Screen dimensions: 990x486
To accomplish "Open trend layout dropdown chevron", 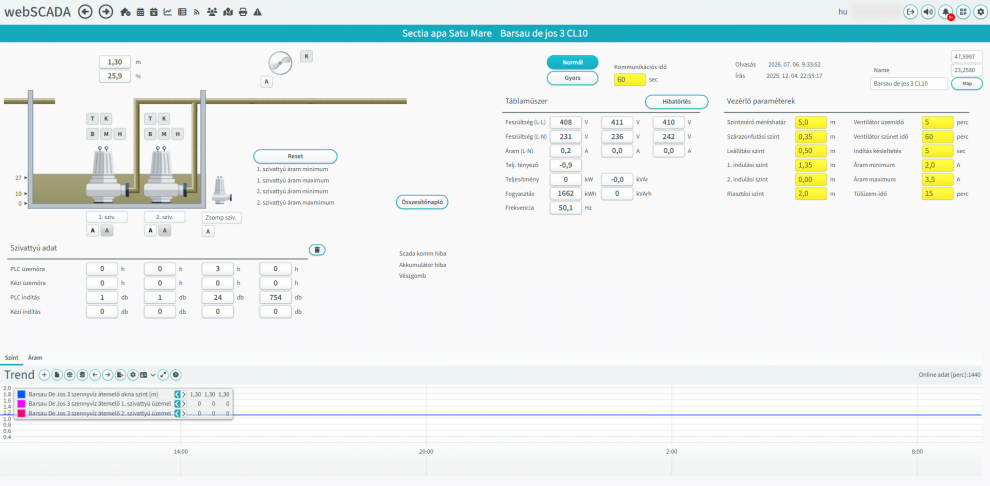I will click(x=152, y=375).
